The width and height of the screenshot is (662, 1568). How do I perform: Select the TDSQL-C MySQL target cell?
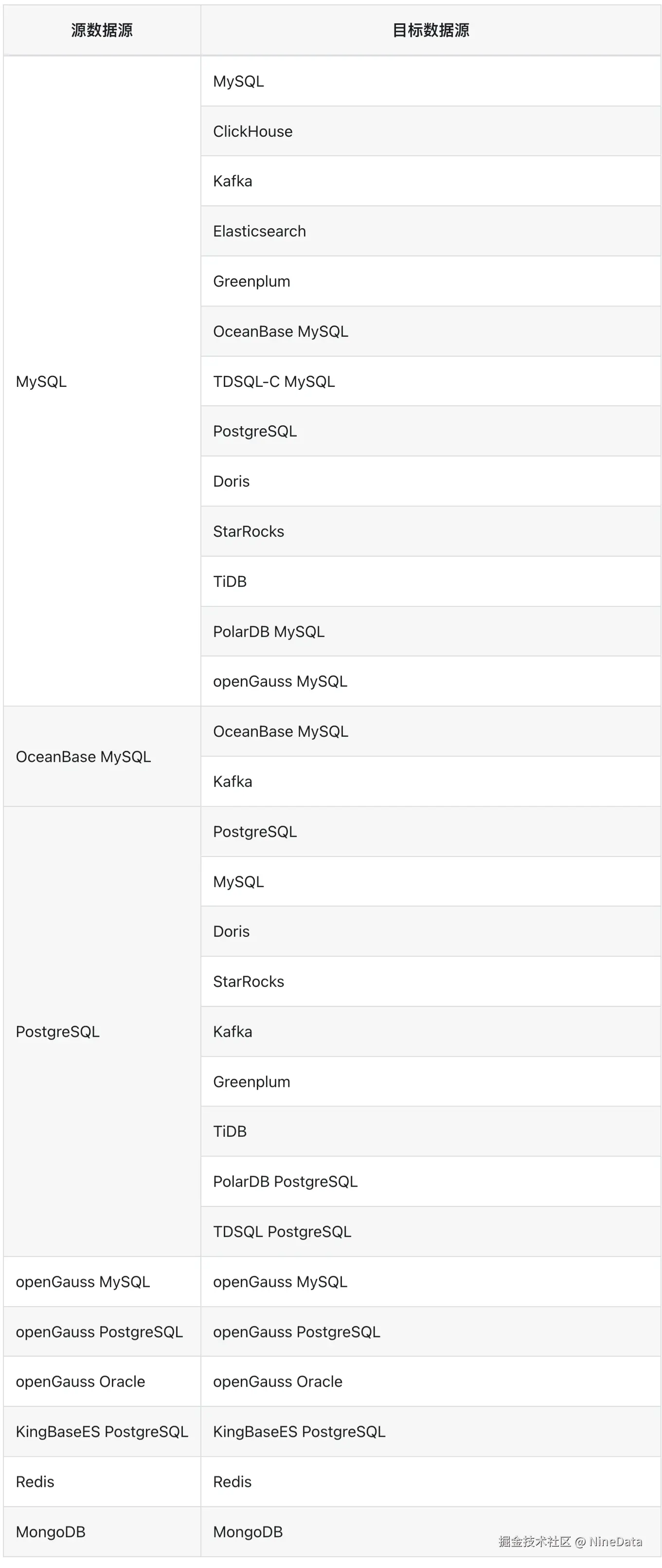pos(431,382)
